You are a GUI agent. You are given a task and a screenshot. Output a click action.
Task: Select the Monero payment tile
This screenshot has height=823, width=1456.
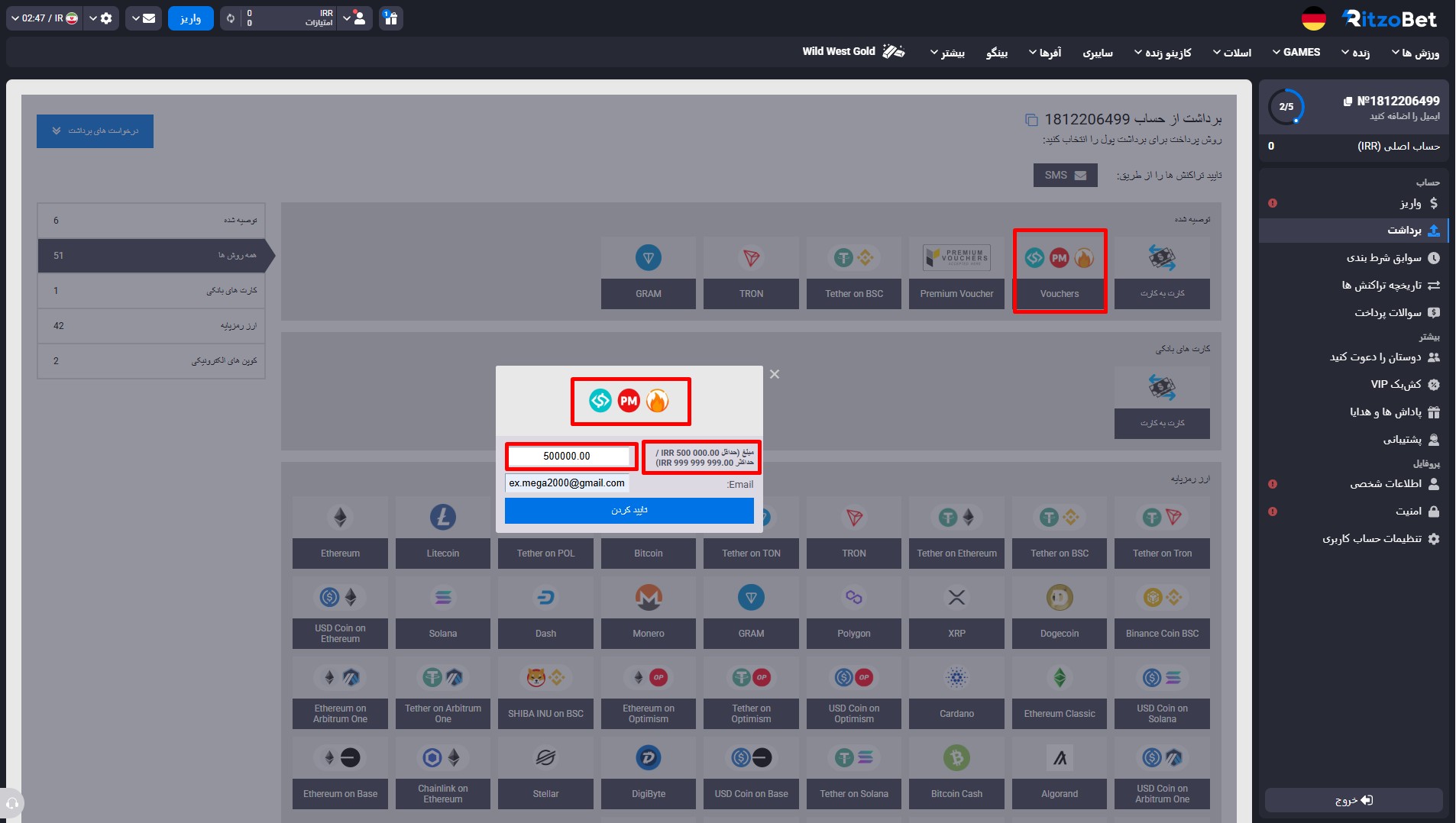click(x=649, y=612)
